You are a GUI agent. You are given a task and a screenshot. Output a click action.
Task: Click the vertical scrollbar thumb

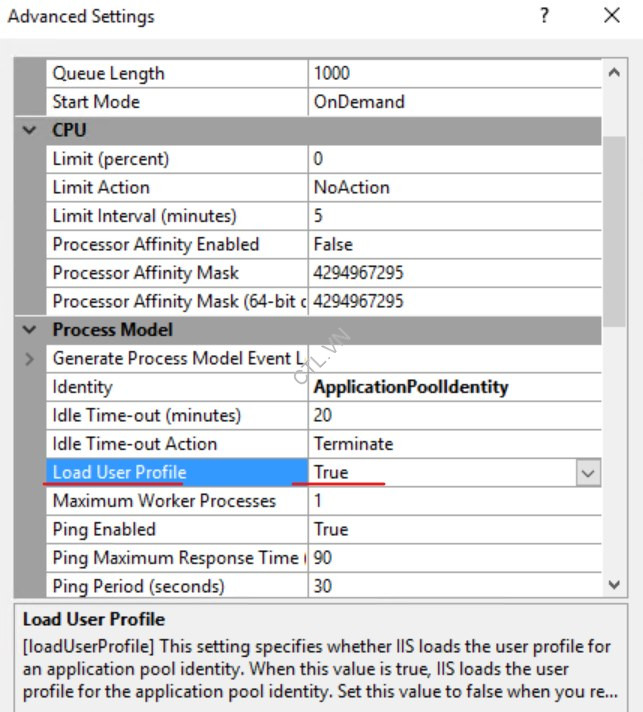pos(614,230)
